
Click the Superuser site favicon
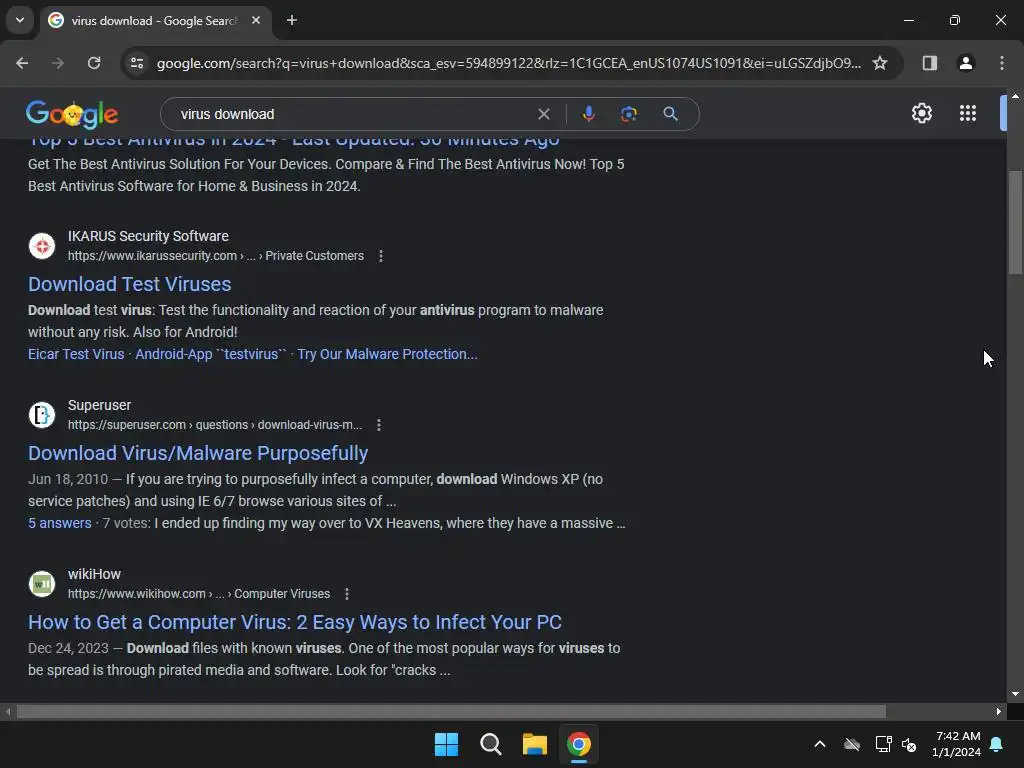pyautogui.click(x=42, y=415)
